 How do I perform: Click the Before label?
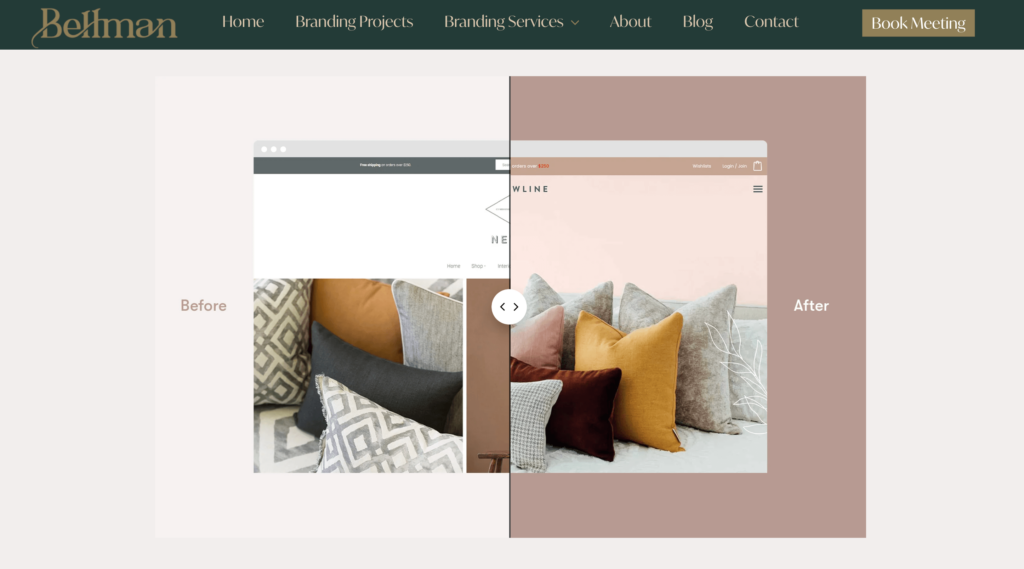[x=203, y=306]
